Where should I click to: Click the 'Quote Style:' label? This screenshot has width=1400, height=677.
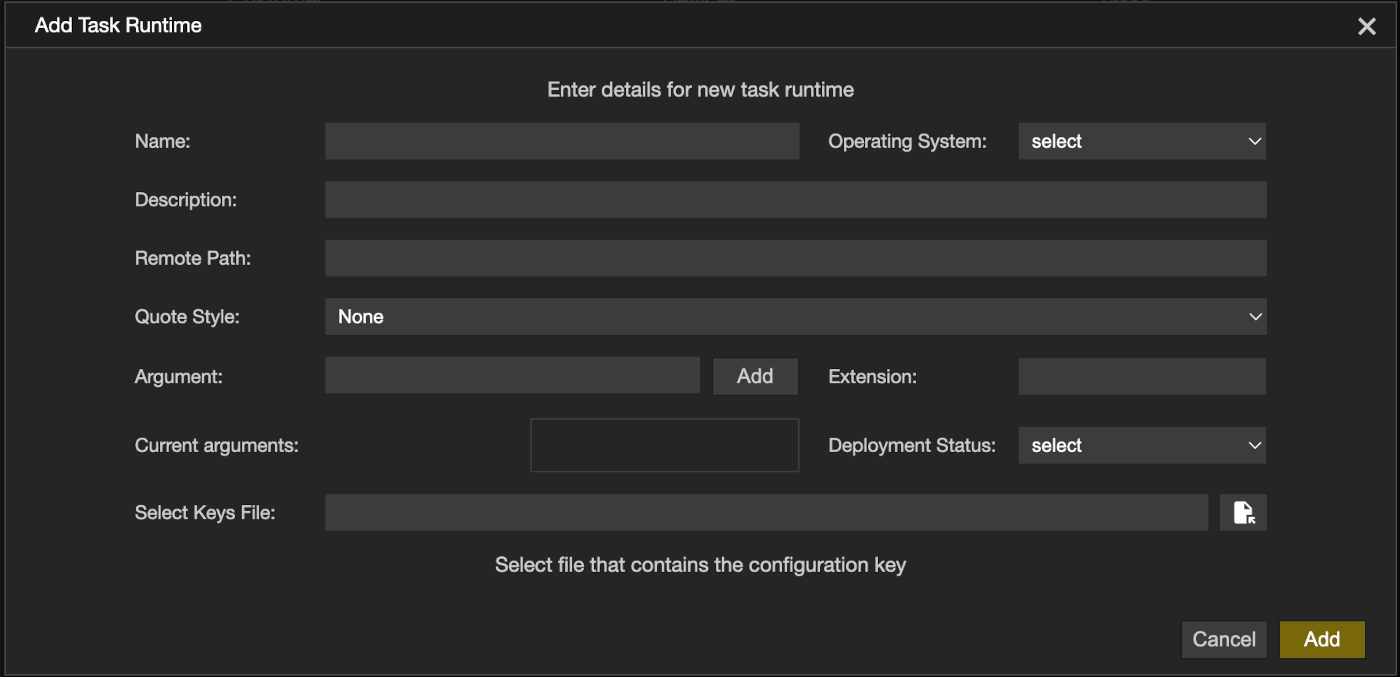pos(188,317)
